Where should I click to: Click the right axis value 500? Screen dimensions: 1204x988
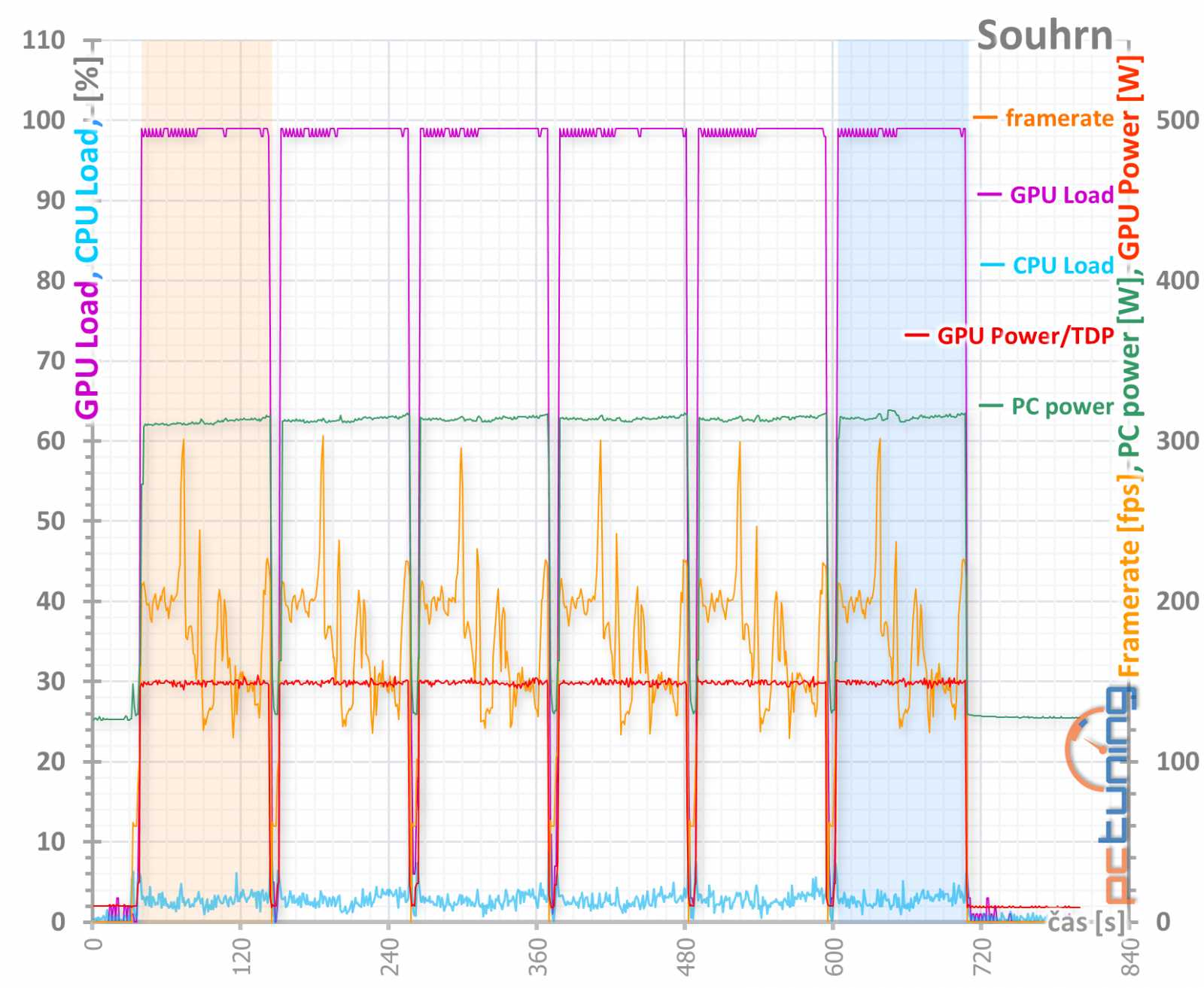click(x=1178, y=120)
